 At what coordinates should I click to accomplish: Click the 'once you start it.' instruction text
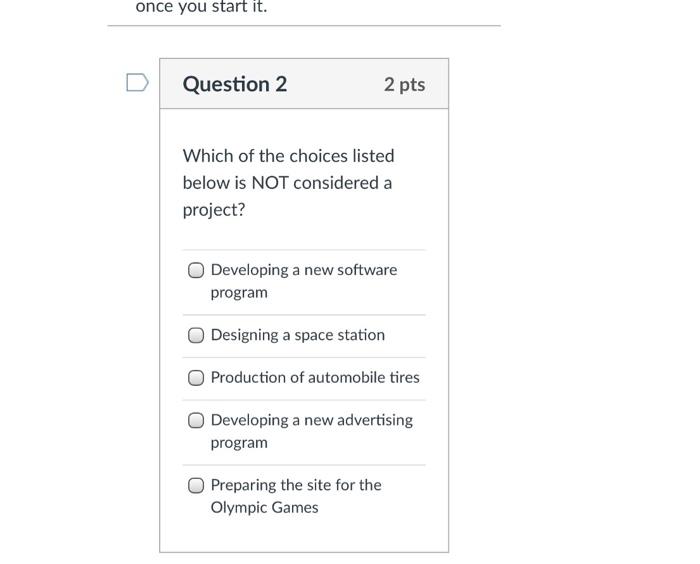[201, 7]
